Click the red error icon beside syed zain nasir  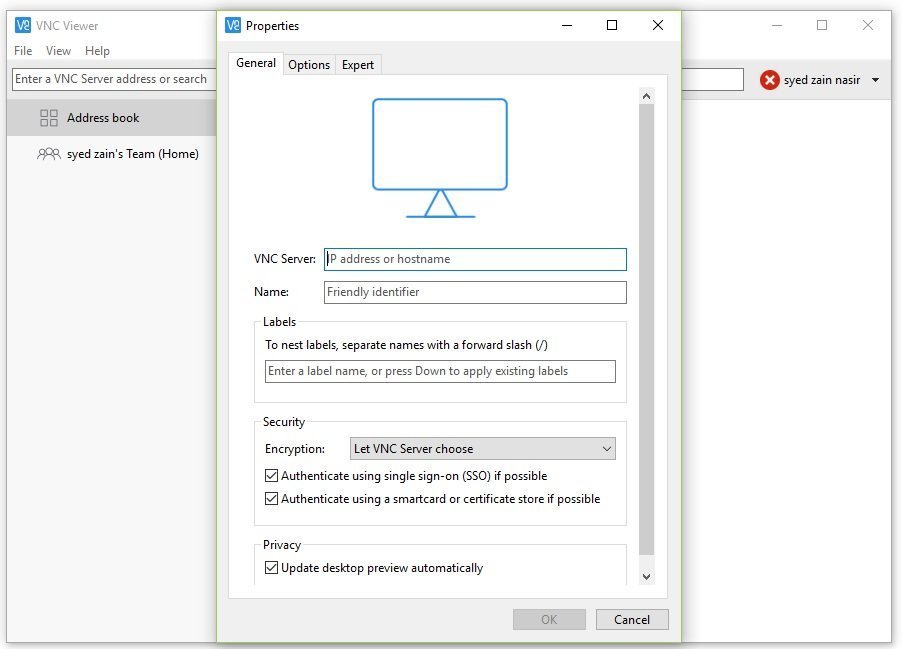click(770, 80)
